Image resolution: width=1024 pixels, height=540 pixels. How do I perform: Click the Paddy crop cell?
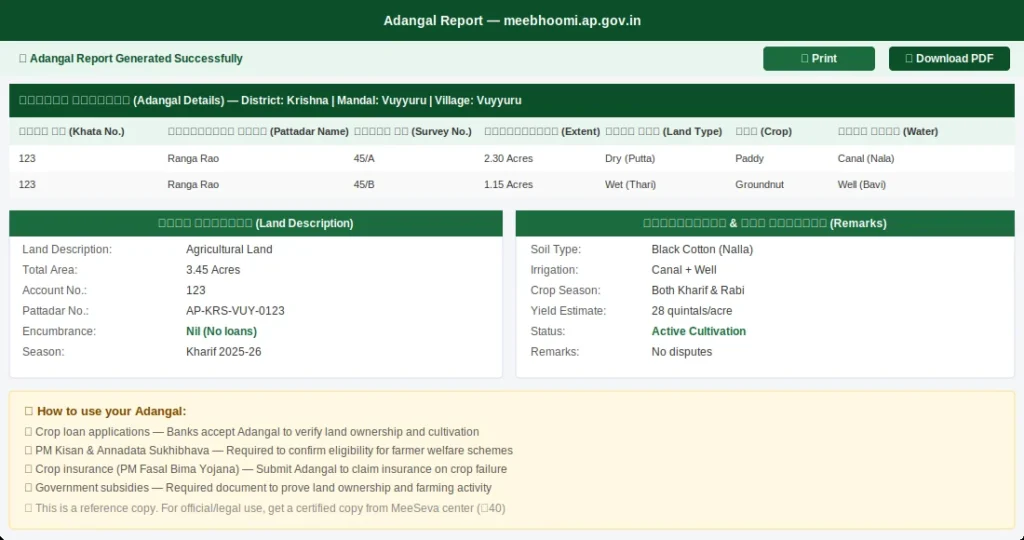749,159
